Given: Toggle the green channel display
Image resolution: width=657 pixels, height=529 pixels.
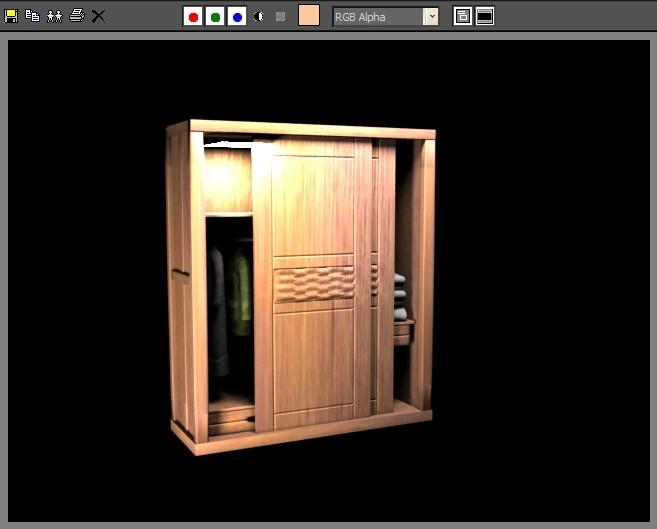Looking at the screenshot, I should click(215, 17).
